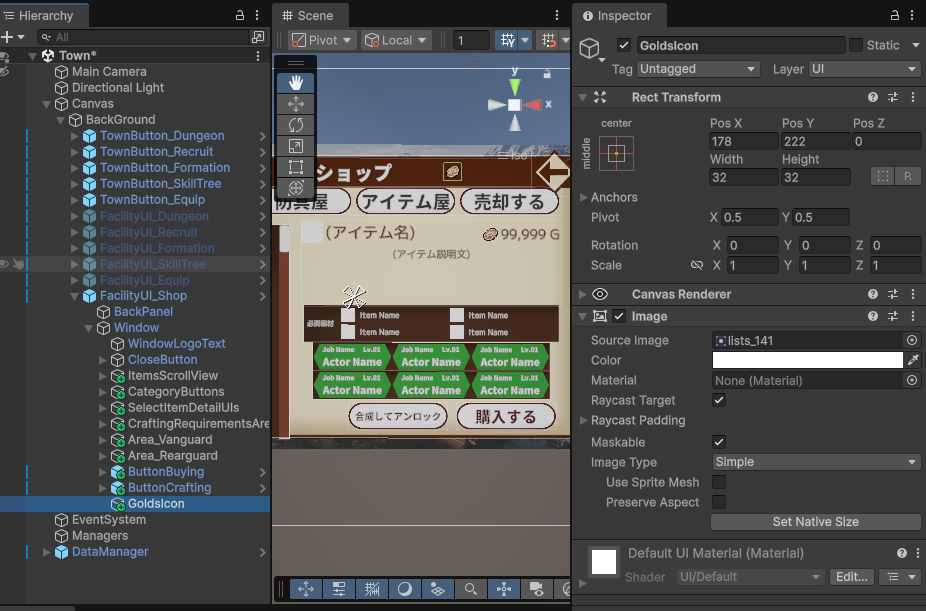Open the Image Color swatch
Image resolution: width=926 pixels, height=611 pixels.
click(808, 360)
